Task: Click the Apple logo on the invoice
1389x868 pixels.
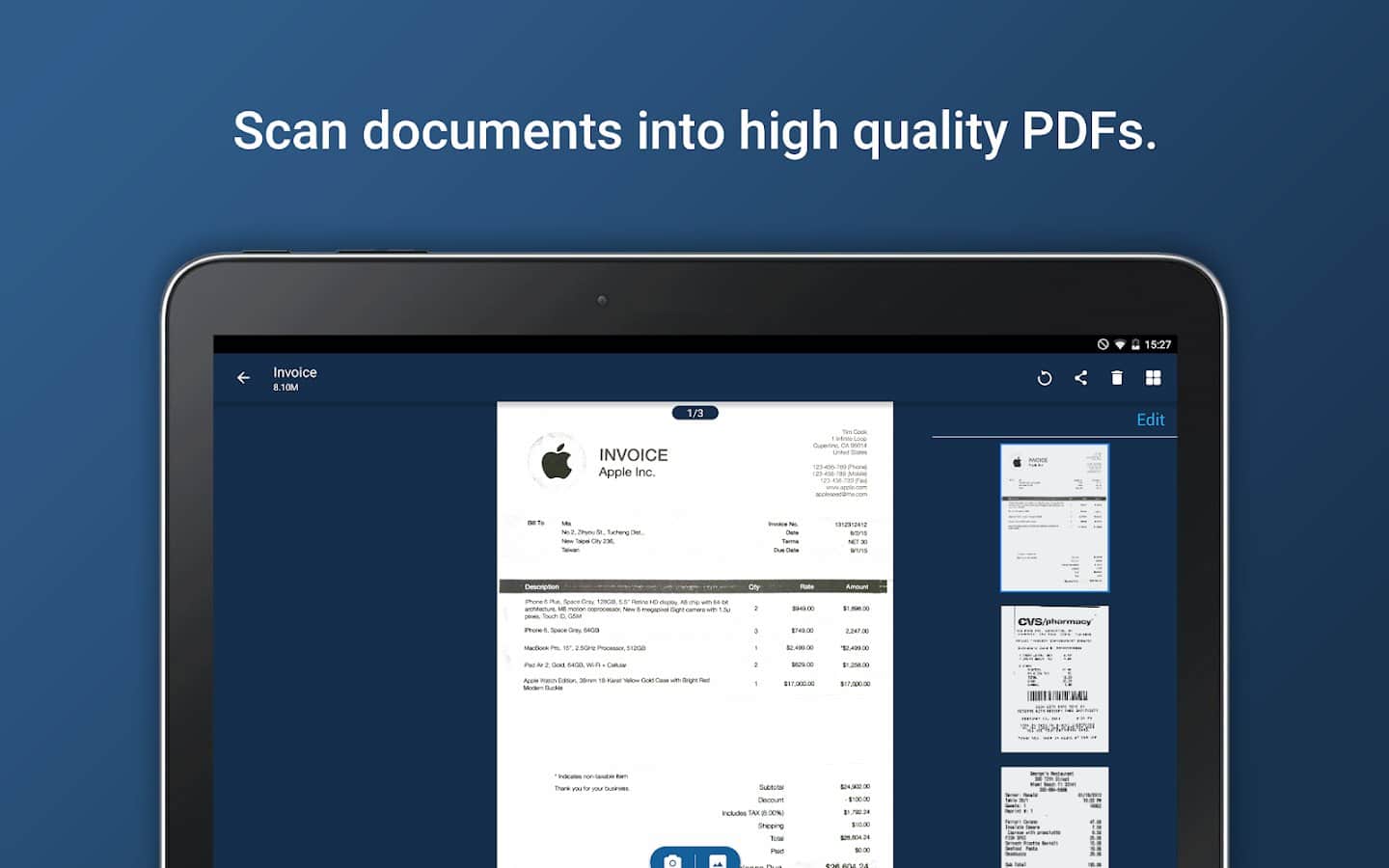Action: [557, 462]
